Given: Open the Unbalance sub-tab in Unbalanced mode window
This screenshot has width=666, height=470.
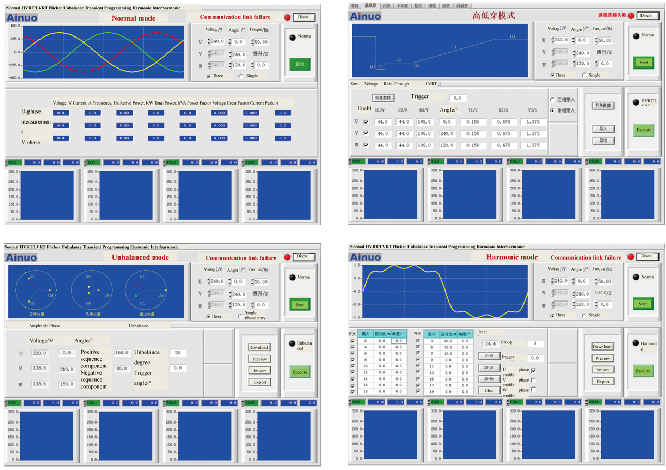Looking at the screenshot, I should coord(138,325).
